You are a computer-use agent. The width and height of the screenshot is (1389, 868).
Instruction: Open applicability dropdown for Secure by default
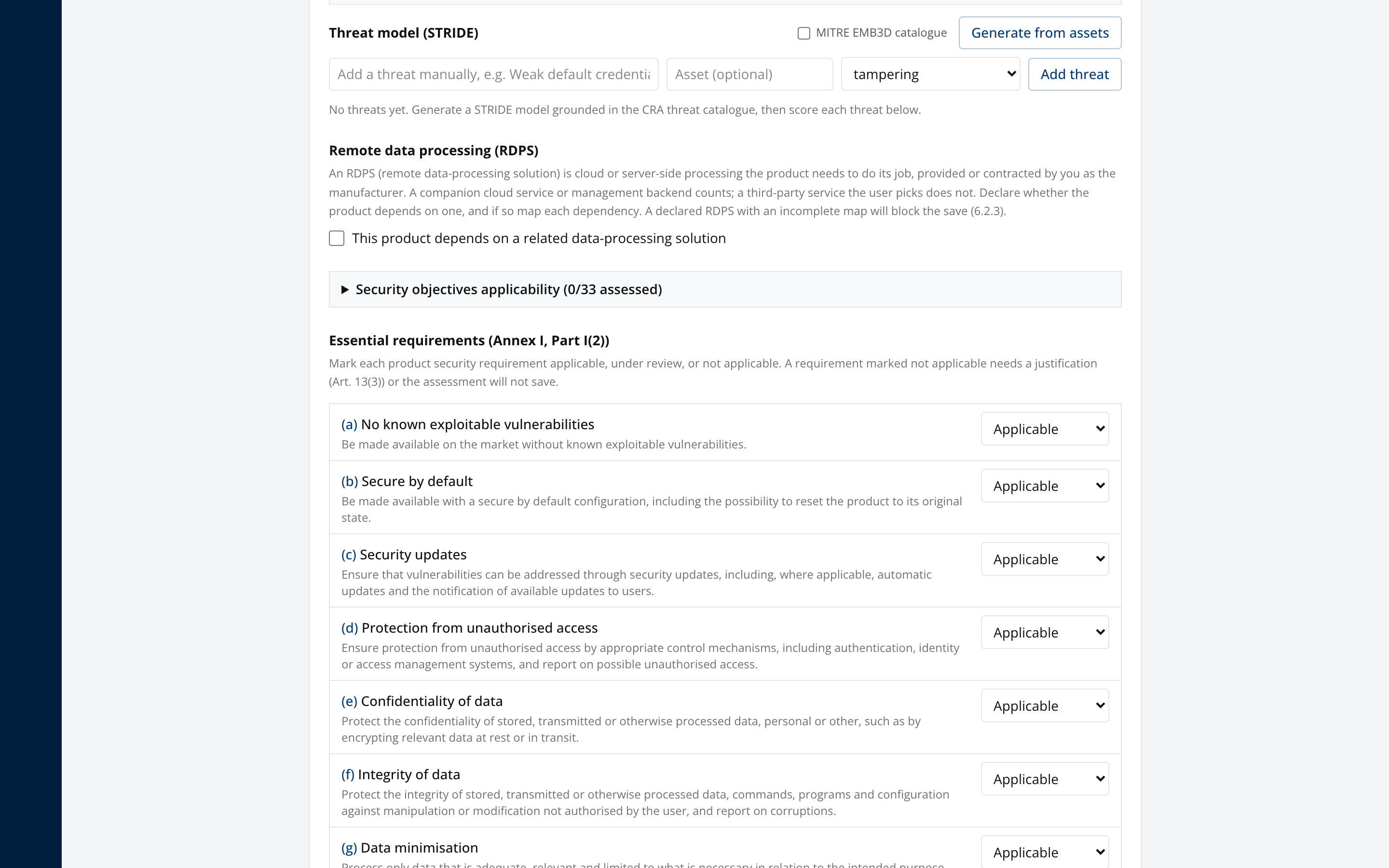tap(1045, 486)
